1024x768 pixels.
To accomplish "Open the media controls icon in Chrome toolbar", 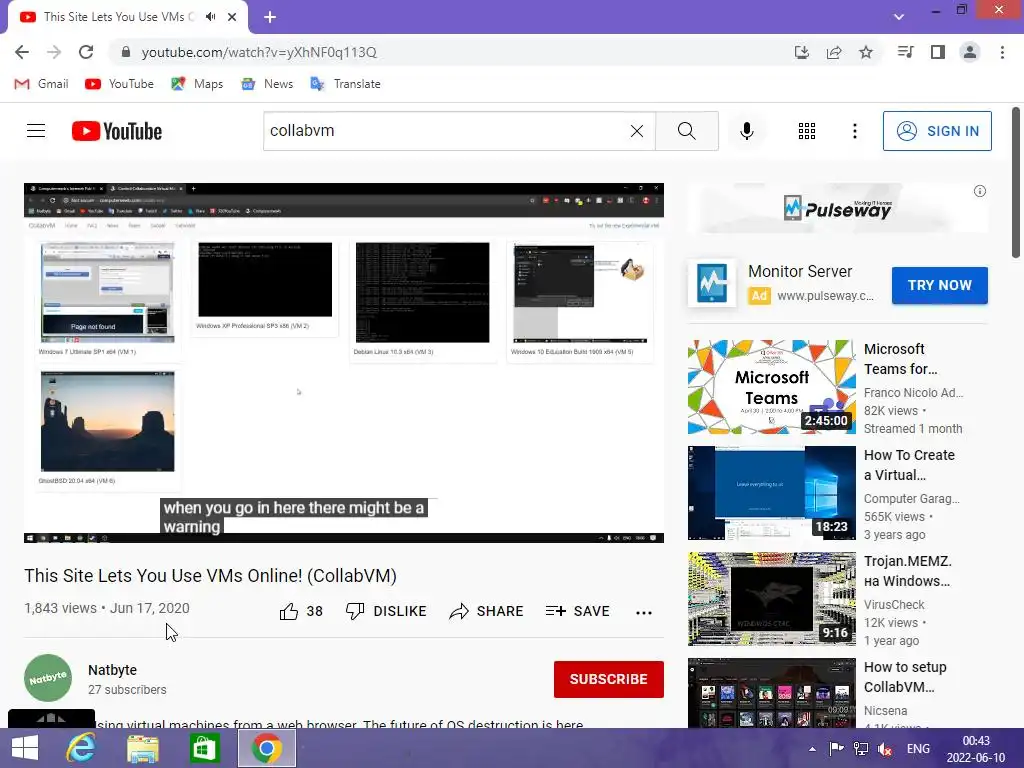I will (905, 52).
